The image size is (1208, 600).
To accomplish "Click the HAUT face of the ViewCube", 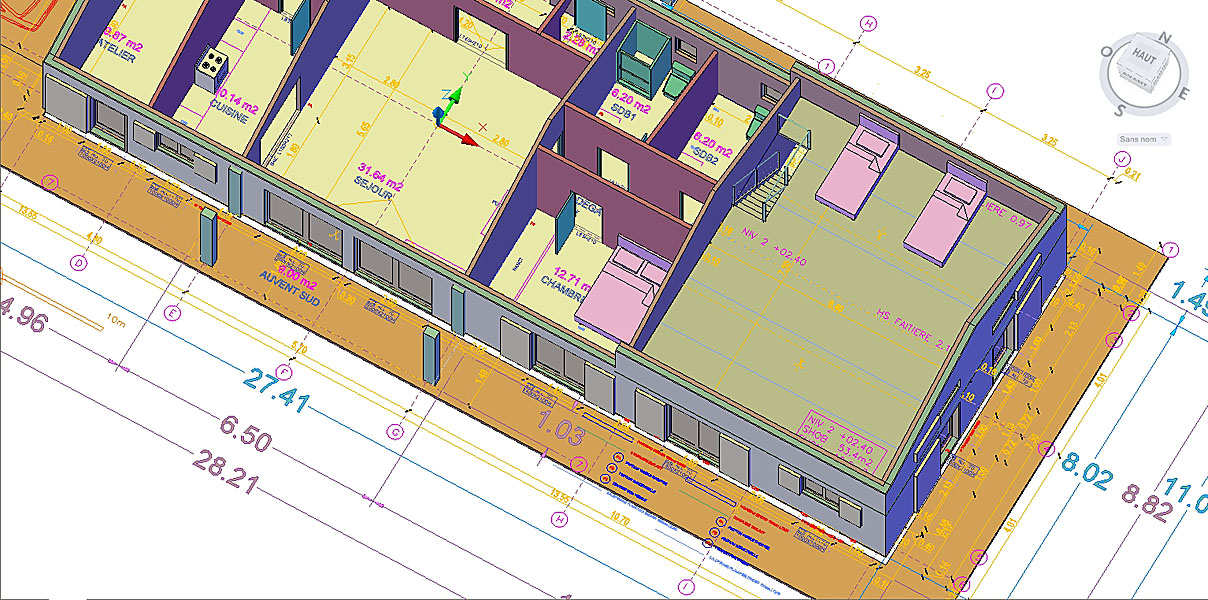I will (1142, 63).
